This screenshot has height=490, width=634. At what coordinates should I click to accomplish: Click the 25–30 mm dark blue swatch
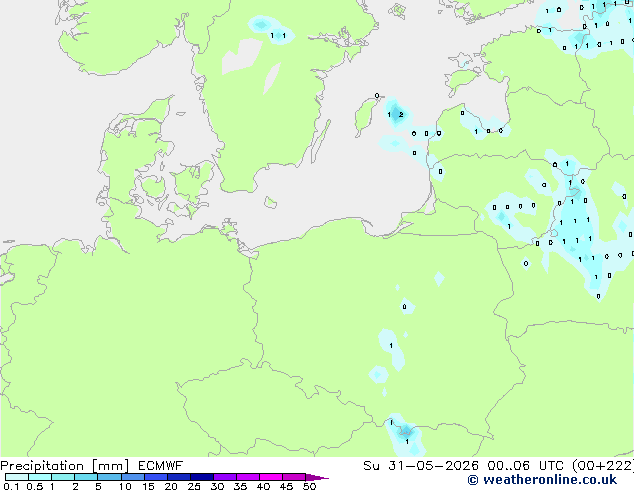click(201, 477)
